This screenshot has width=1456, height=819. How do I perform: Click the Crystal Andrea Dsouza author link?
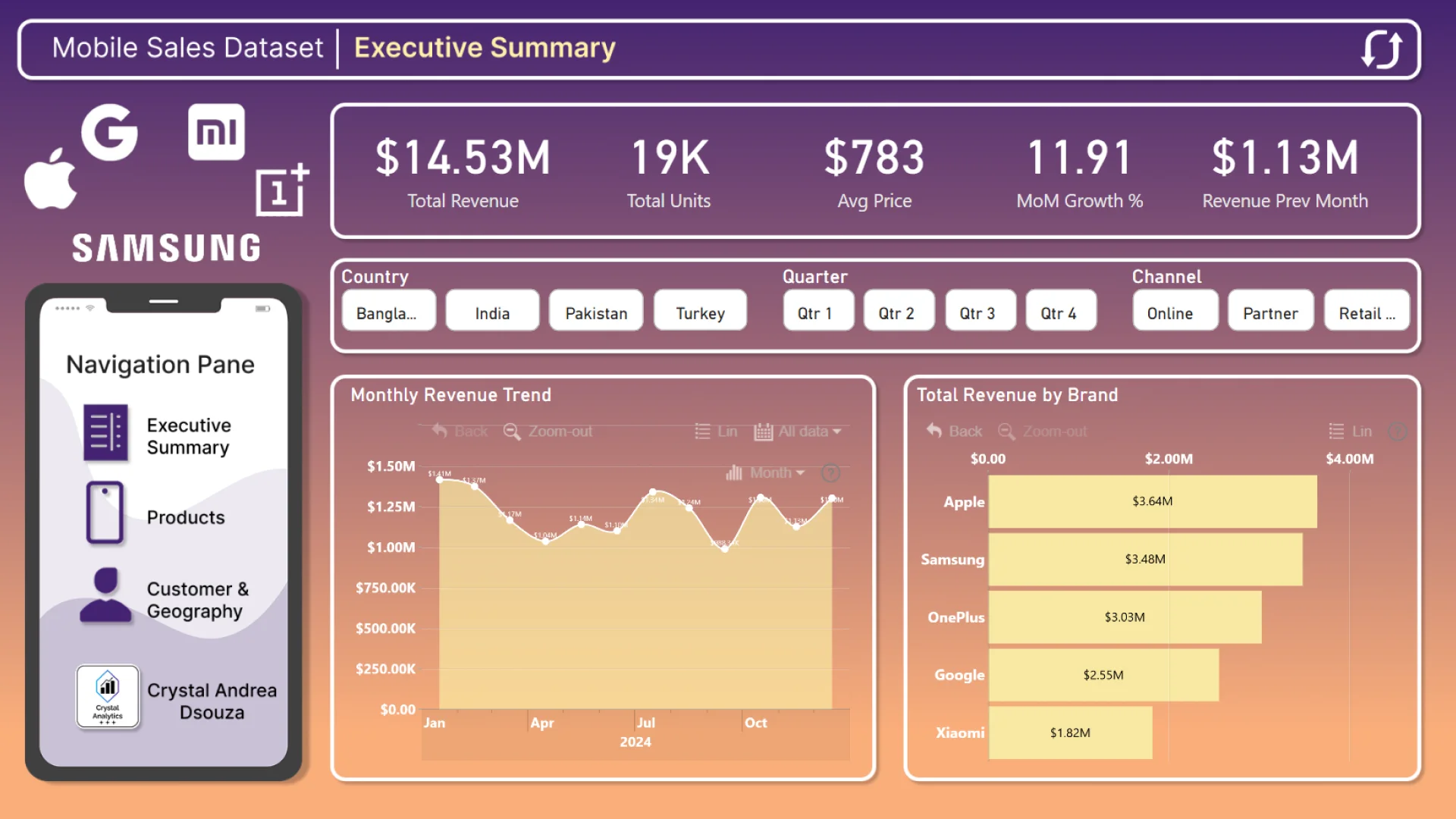pyautogui.click(x=212, y=701)
